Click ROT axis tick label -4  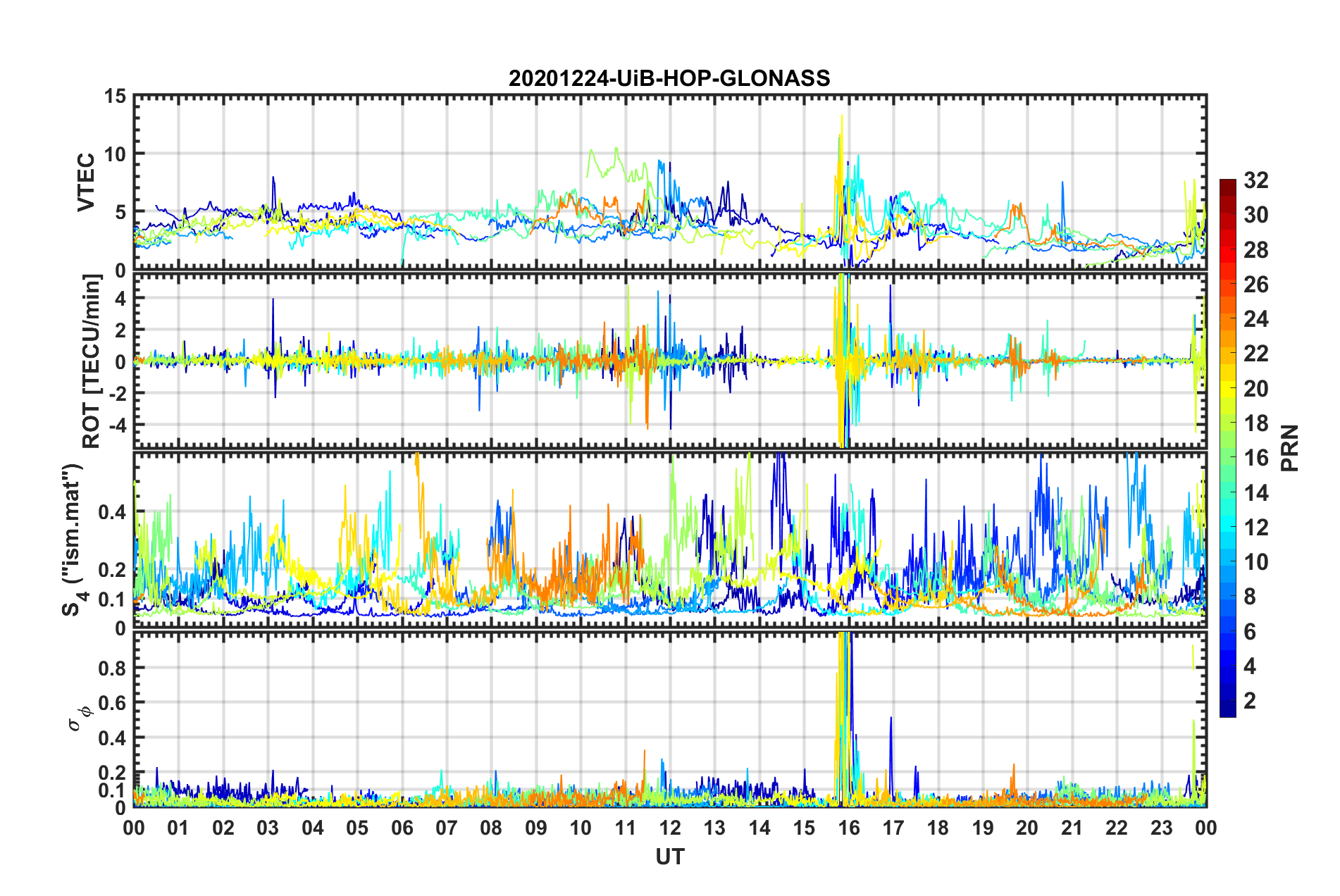point(117,425)
